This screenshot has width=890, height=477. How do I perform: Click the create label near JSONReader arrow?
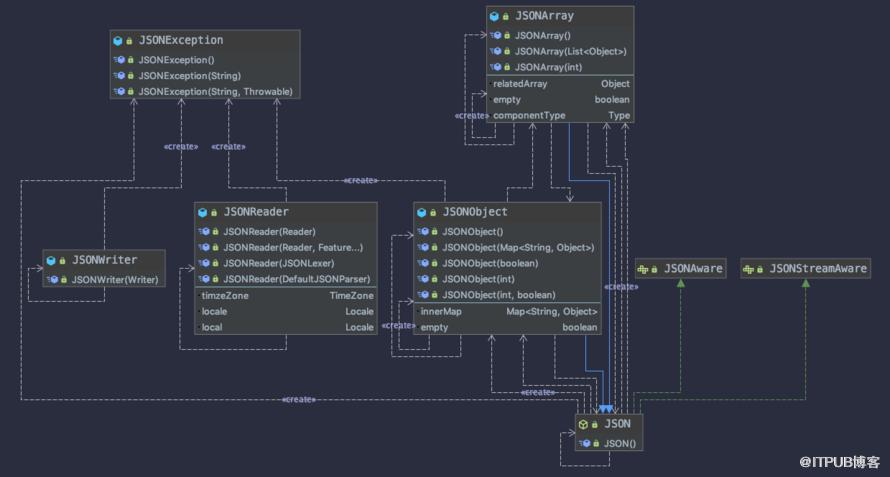[228, 147]
